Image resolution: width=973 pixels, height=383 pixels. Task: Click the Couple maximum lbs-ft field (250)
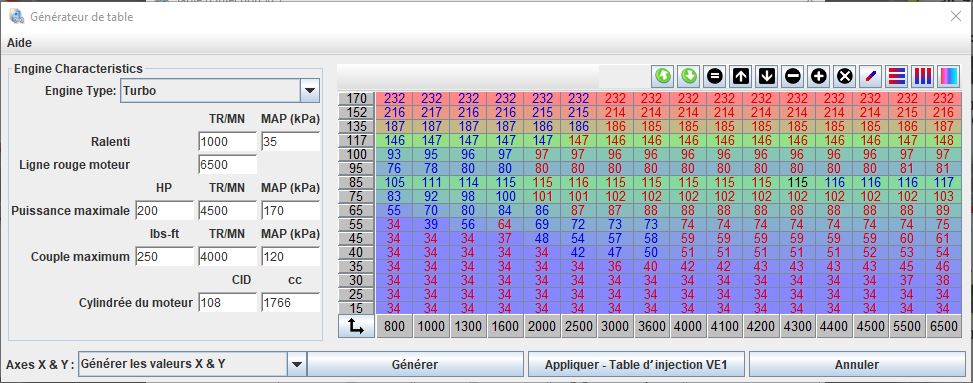pos(164,256)
